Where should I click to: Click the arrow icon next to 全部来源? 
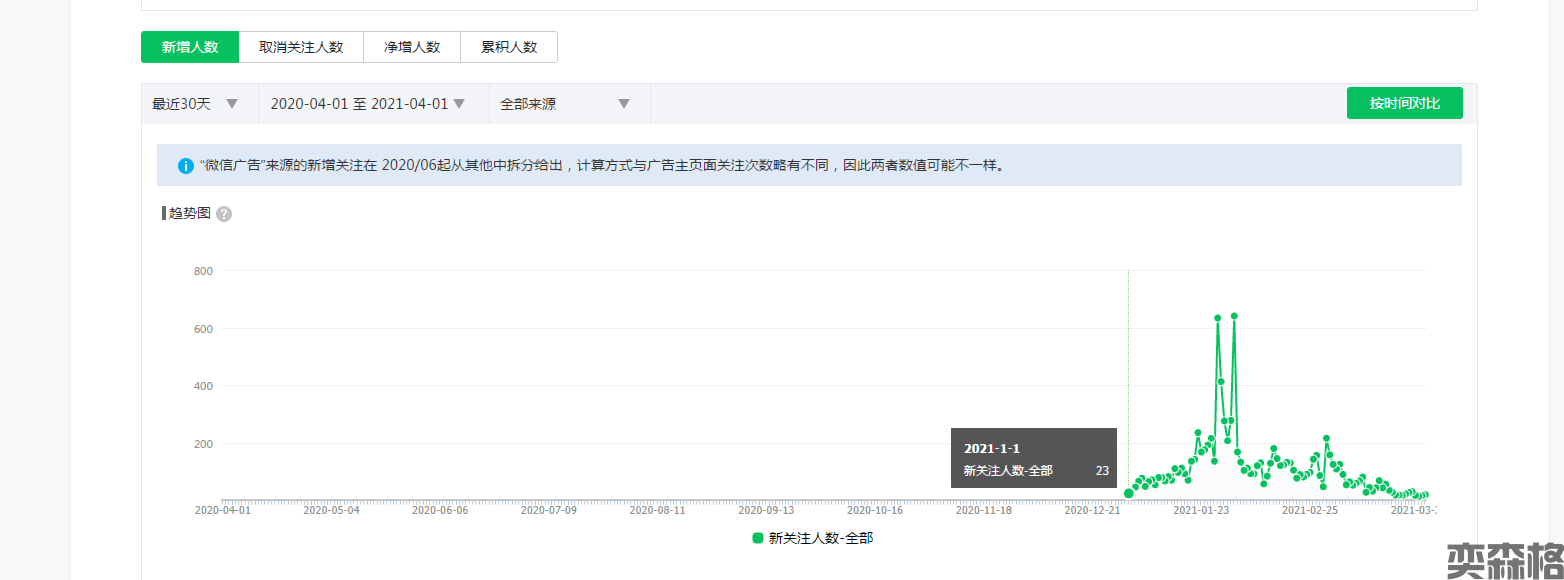(624, 104)
